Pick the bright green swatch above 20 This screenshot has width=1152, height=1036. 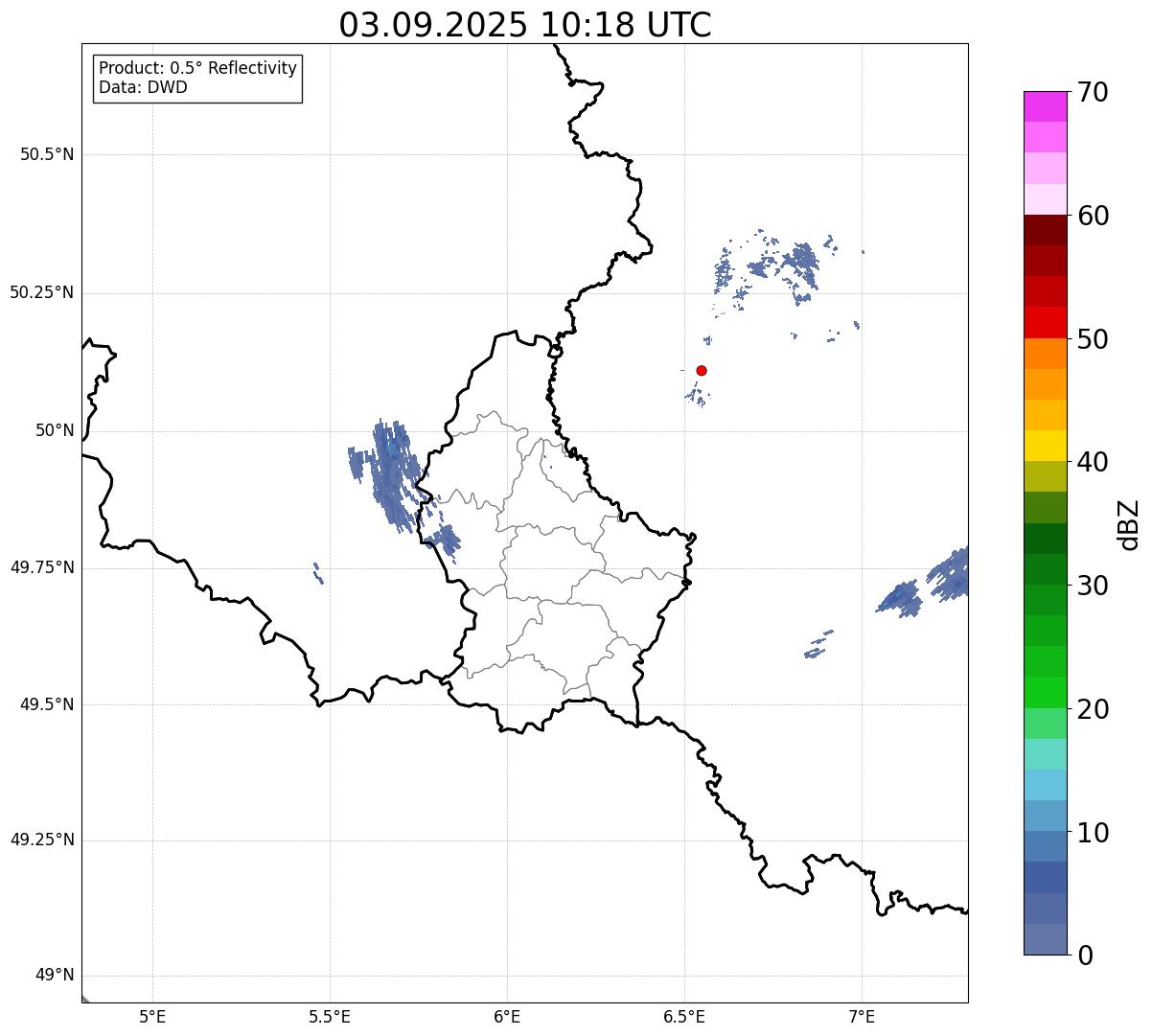[1045, 692]
